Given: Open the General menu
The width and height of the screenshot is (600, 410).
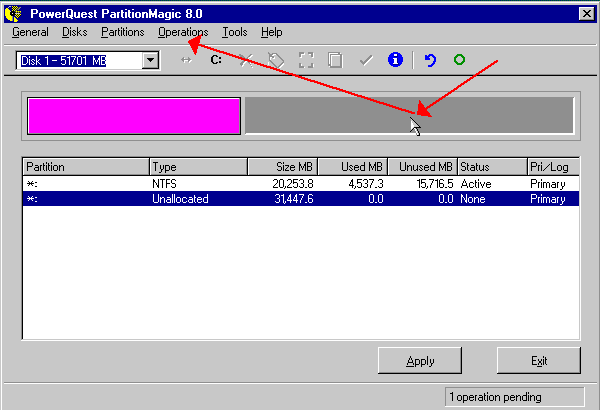Looking at the screenshot, I should coord(30,32).
